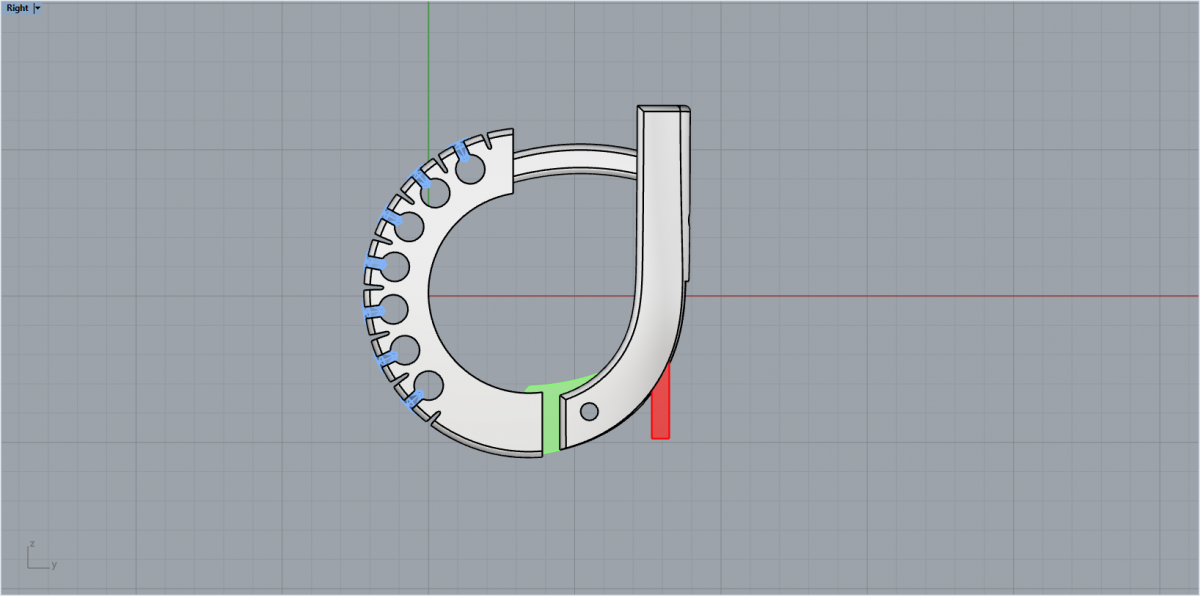Open the viewport menu dropdown arrow
The image size is (1200, 596).
pyautogui.click(x=38, y=8)
